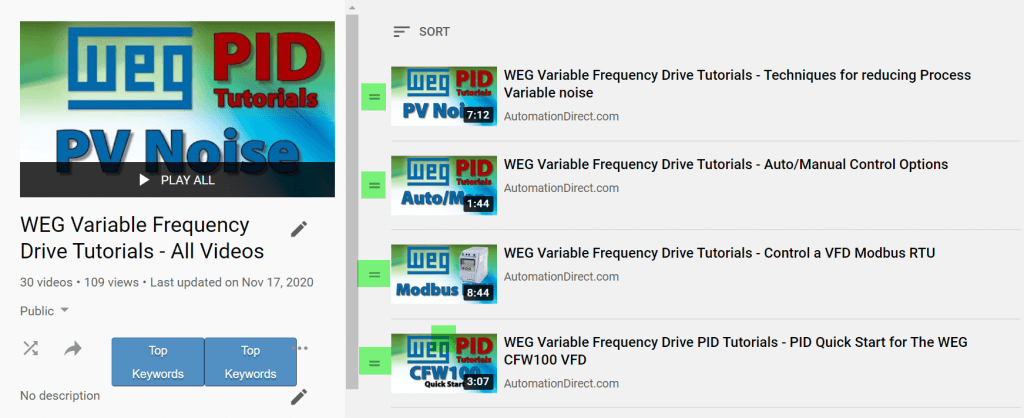Image resolution: width=1024 pixels, height=418 pixels.
Task: Click the left Top Keywords button
Action: 158,362
